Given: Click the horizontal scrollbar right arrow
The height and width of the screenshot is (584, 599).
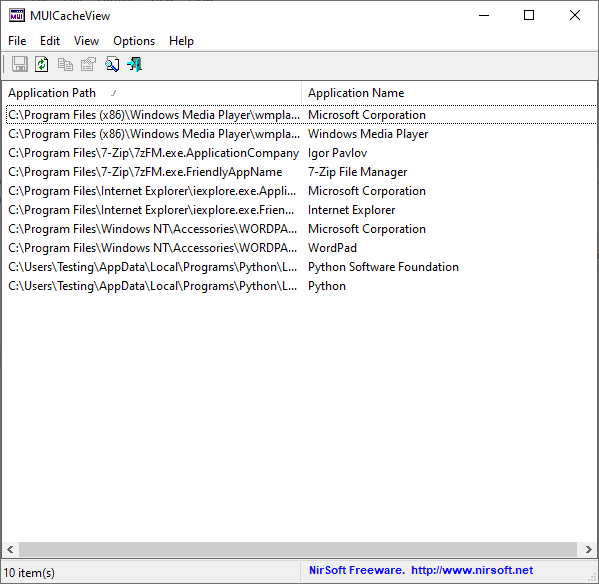Looking at the screenshot, I should coord(588,549).
